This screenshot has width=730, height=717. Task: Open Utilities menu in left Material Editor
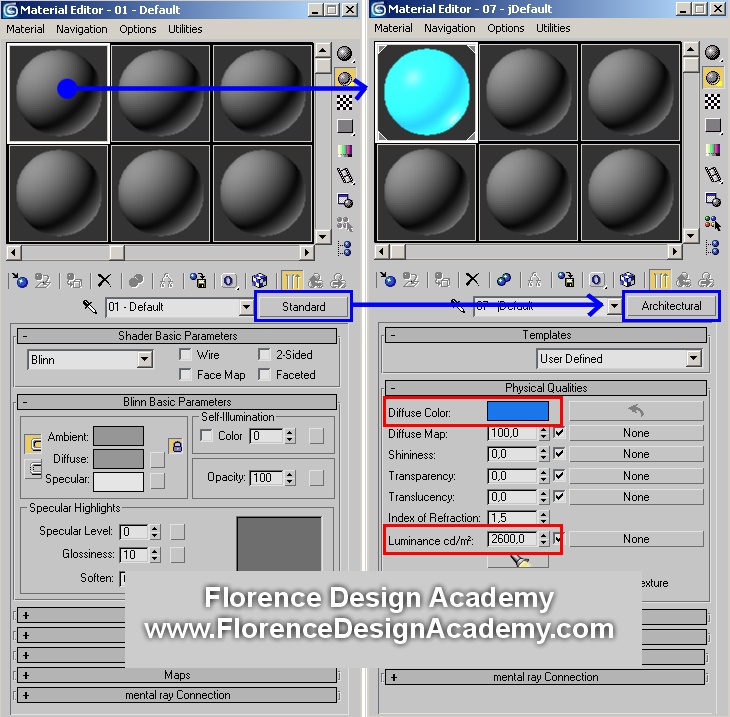coord(185,29)
